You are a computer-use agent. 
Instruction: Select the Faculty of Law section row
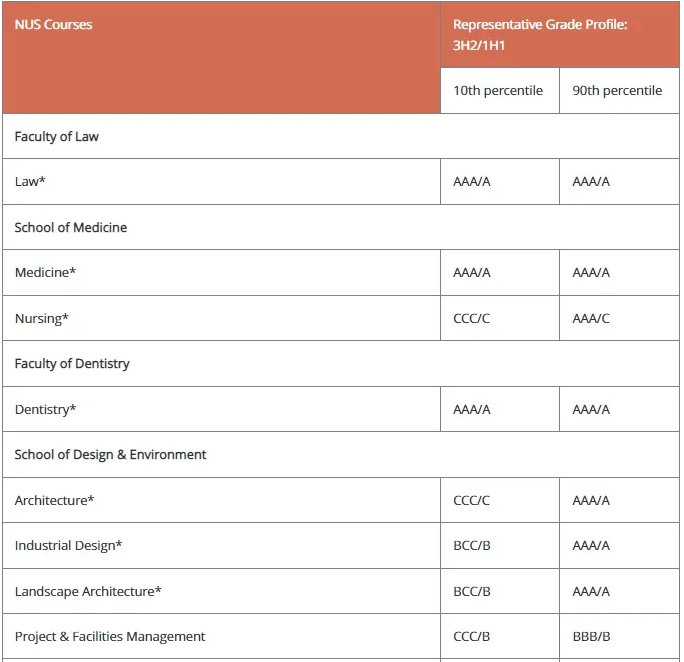[x=341, y=136]
